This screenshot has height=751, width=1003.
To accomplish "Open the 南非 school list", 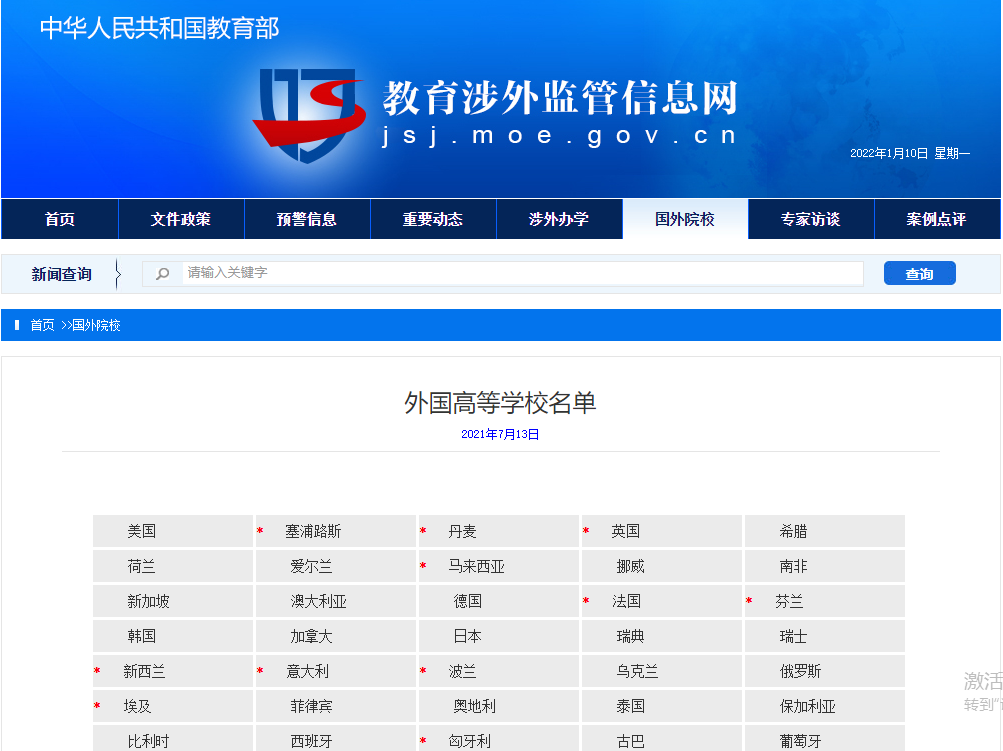I will pyautogui.click(x=793, y=566).
